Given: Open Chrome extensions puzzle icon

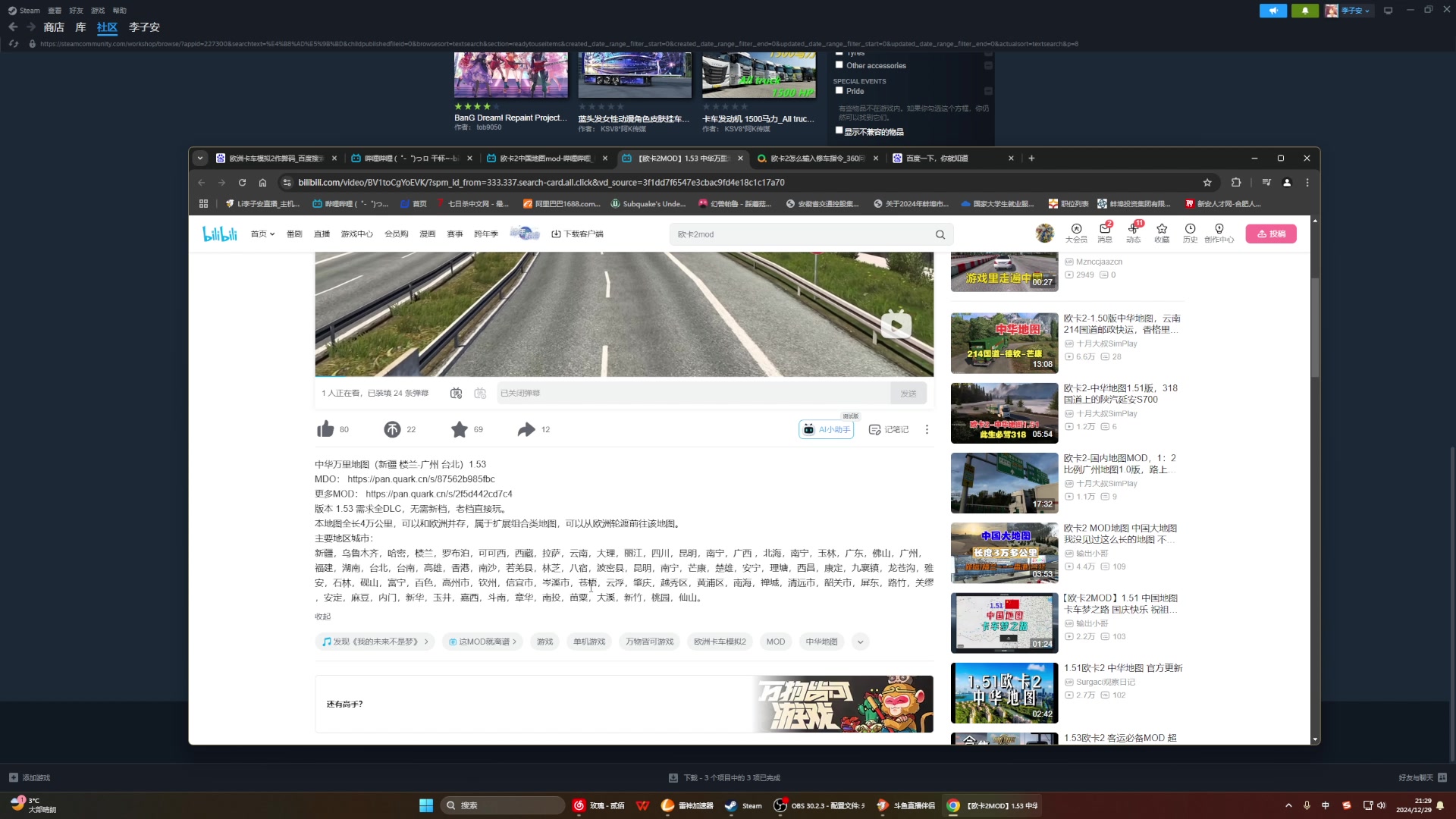Looking at the screenshot, I should coord(1236,182).
